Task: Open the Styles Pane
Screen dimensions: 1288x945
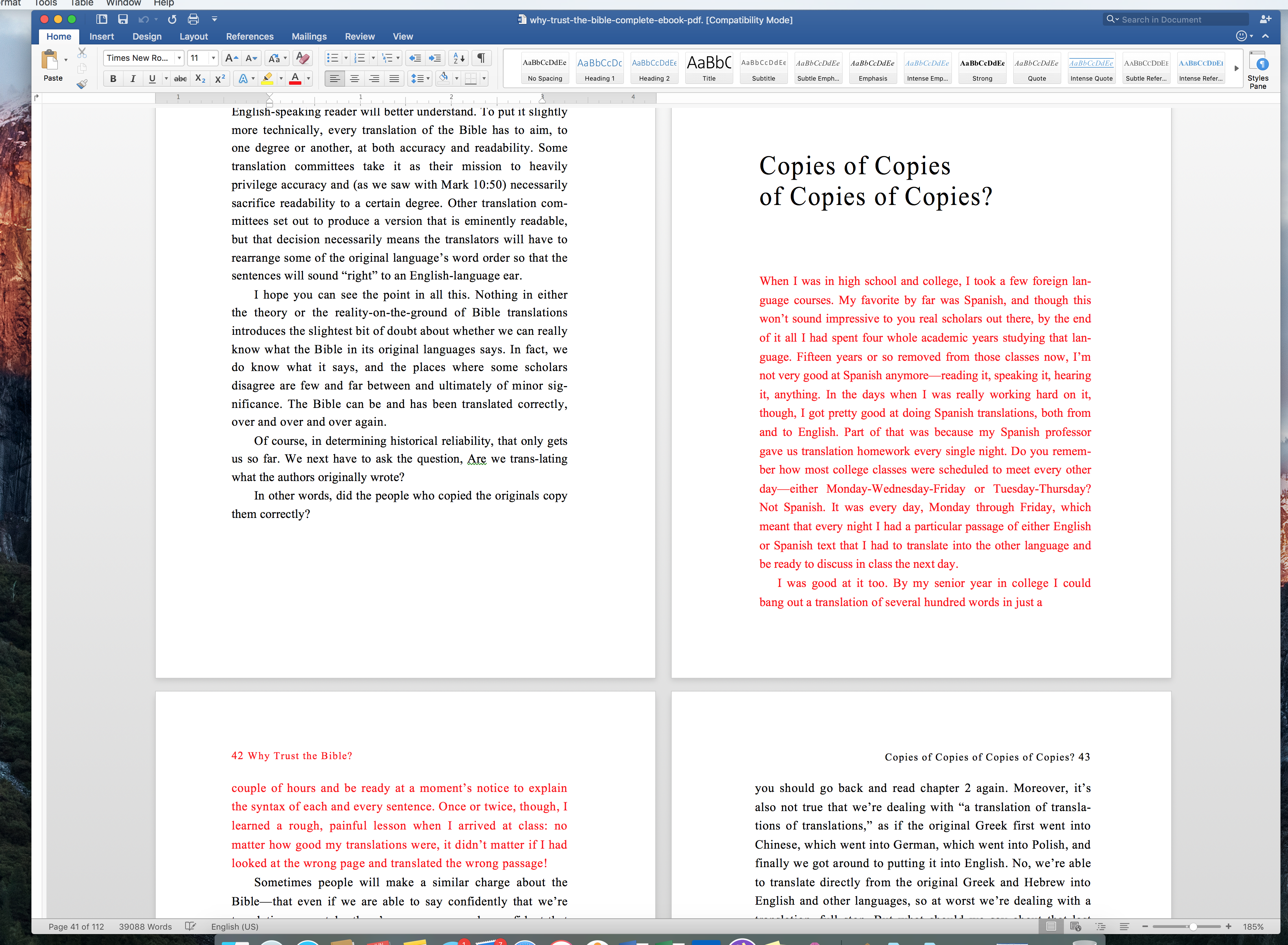Action: [x=1258, y=69]
